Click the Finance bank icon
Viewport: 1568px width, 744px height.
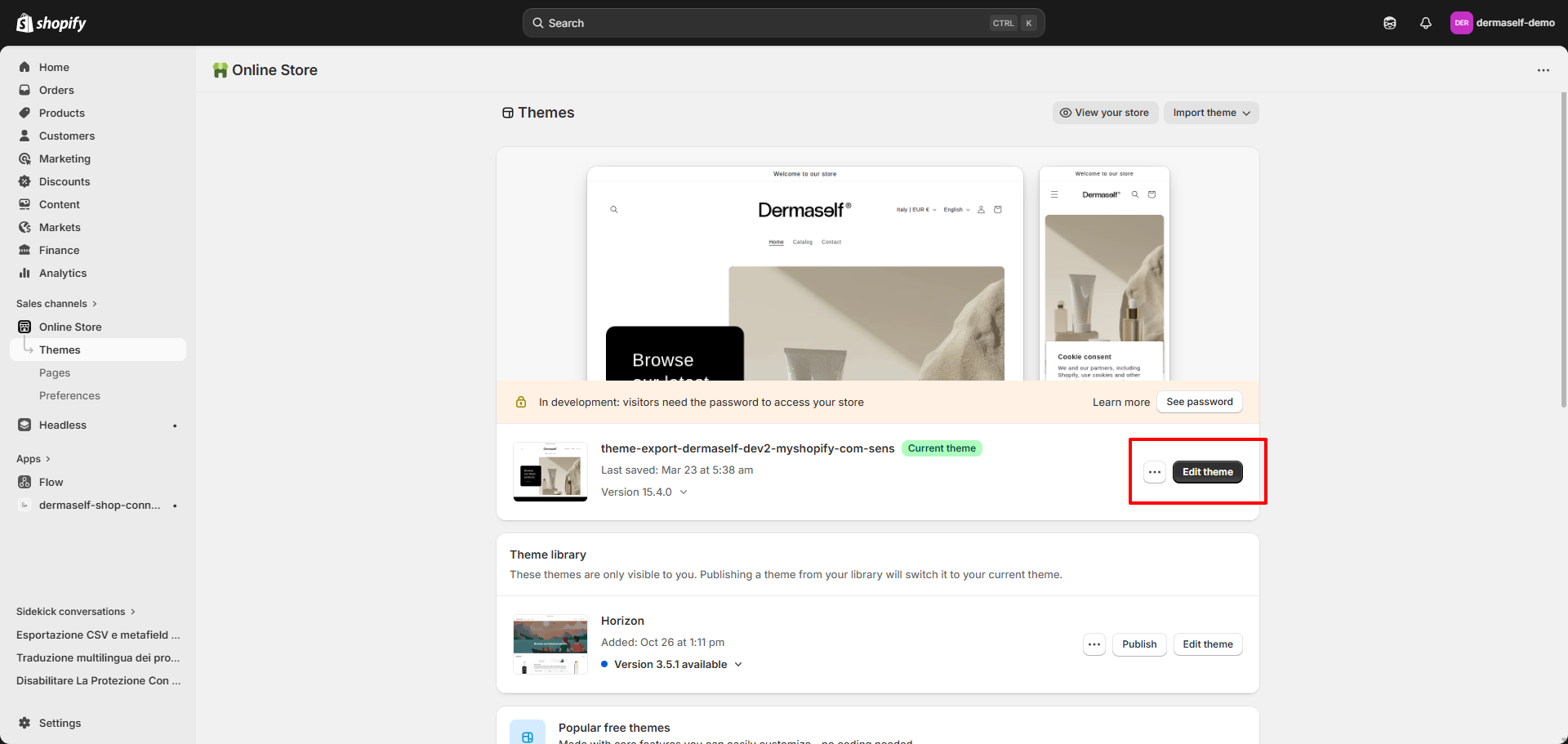coord(24,250)
